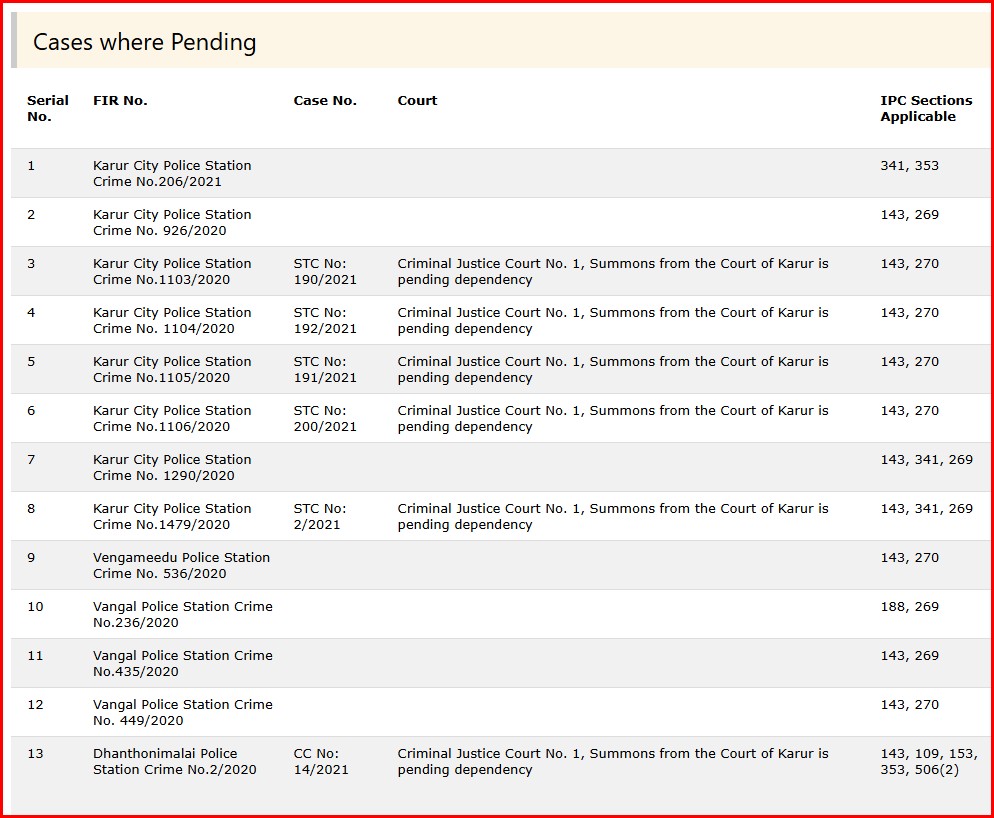This screenshot has height=818, width=994.
Task: Click Dhanthonimalai Police Station Crime No.2/2020
Action: (x=174, y=761)
